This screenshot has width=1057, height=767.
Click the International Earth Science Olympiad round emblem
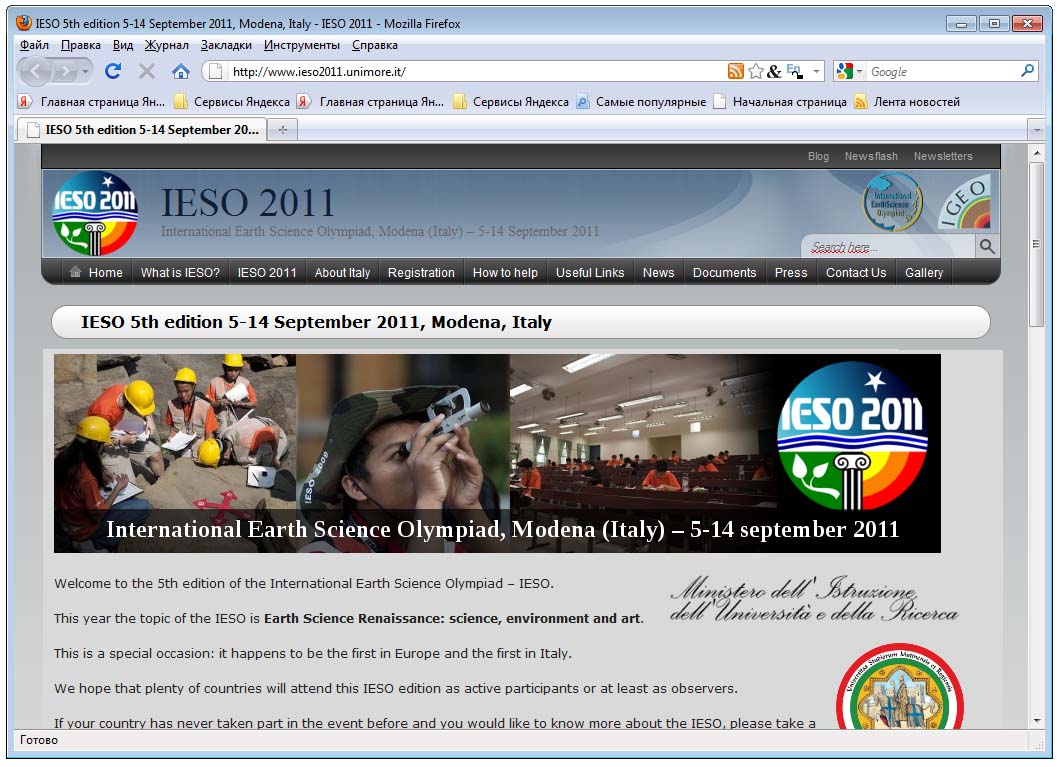[x=893, y=202]
